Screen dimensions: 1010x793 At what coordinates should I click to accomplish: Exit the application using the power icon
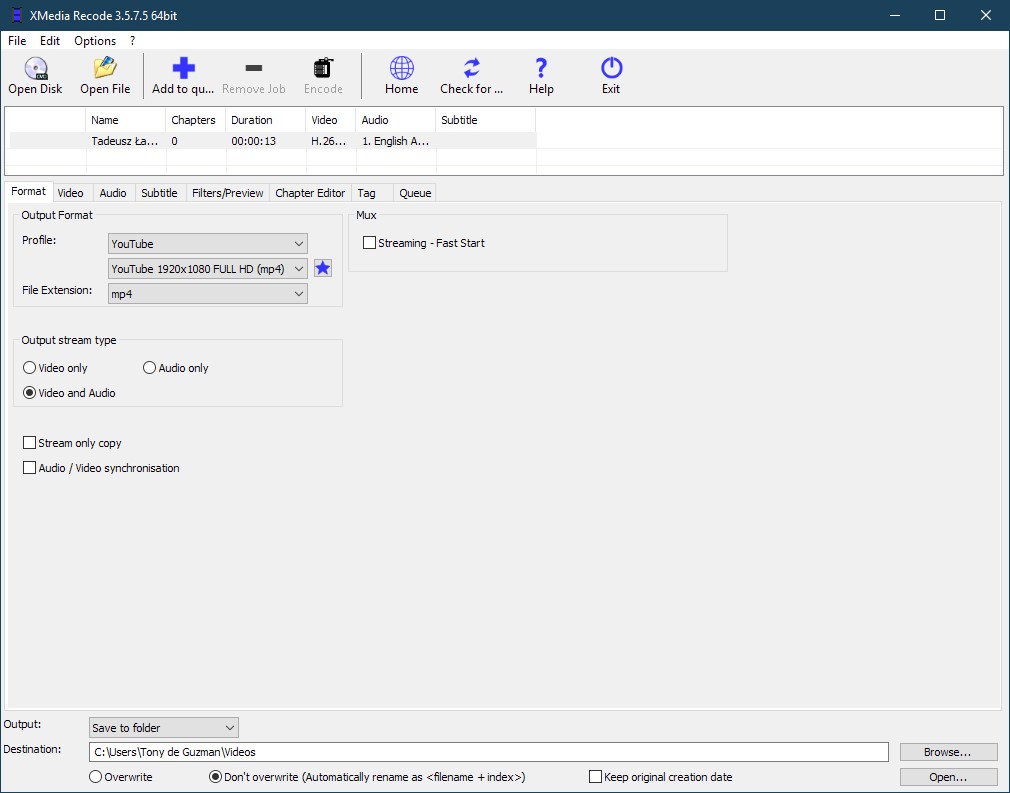click(610, 75)
